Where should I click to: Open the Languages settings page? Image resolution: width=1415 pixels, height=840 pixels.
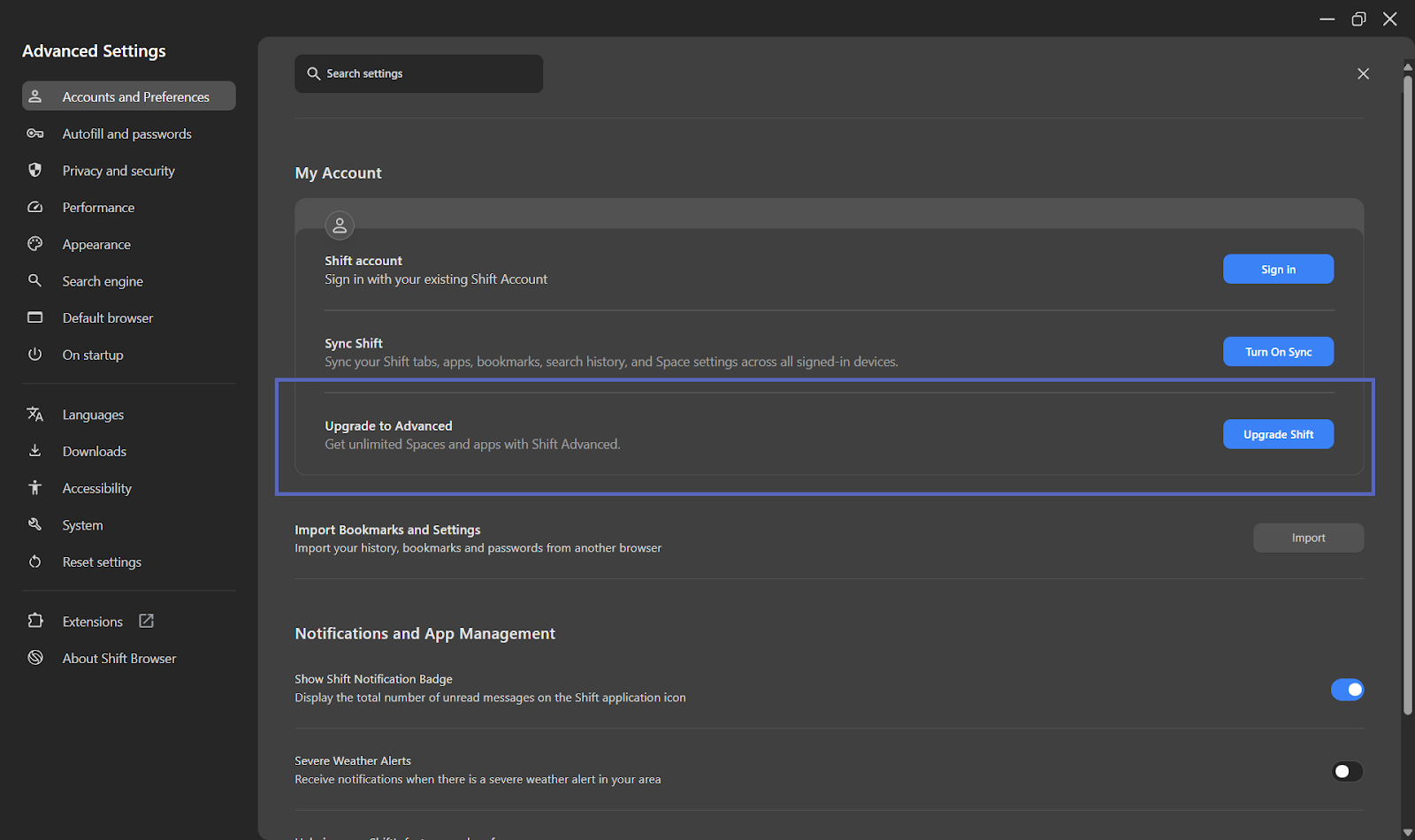pos(129,415)
